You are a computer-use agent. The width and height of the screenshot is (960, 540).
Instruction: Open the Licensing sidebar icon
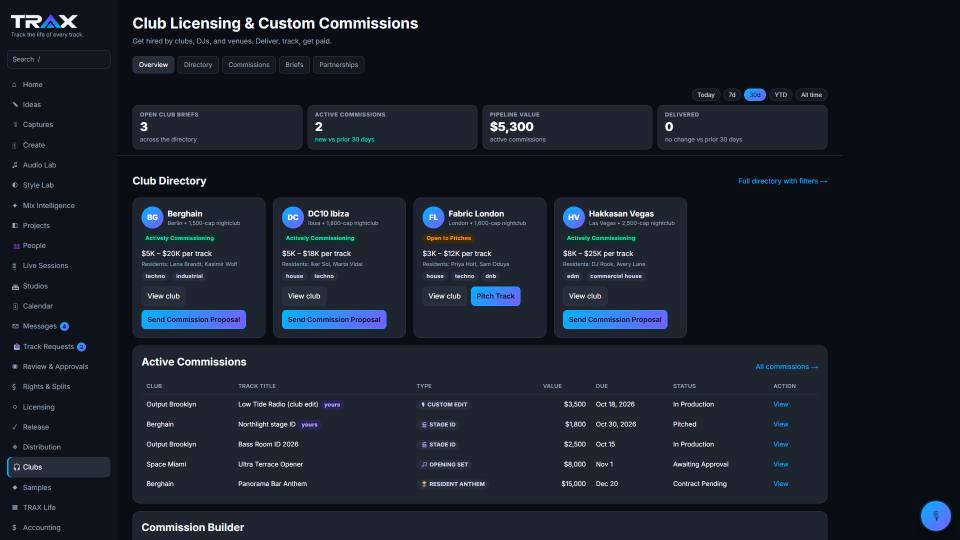15,407
